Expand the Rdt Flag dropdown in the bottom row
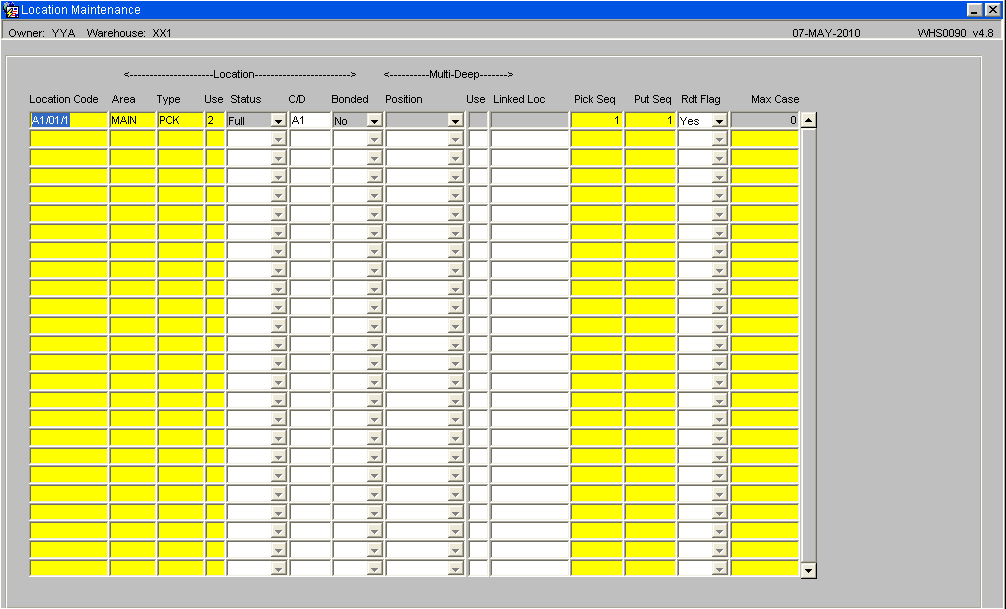 click(720, 569)
